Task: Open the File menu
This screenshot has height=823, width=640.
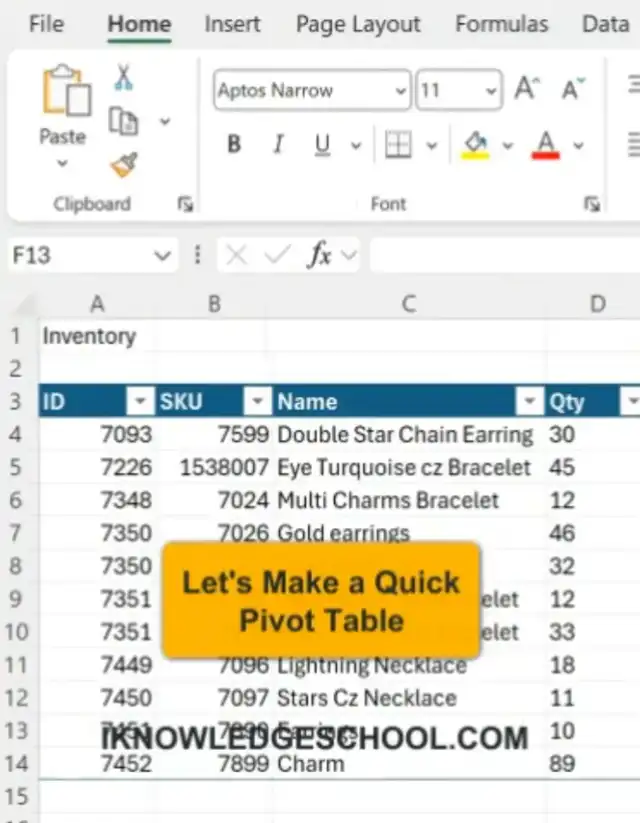Action: tap(46, 24)
